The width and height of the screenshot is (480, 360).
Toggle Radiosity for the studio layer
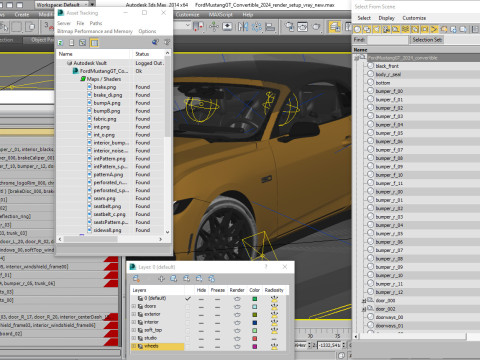274,338
